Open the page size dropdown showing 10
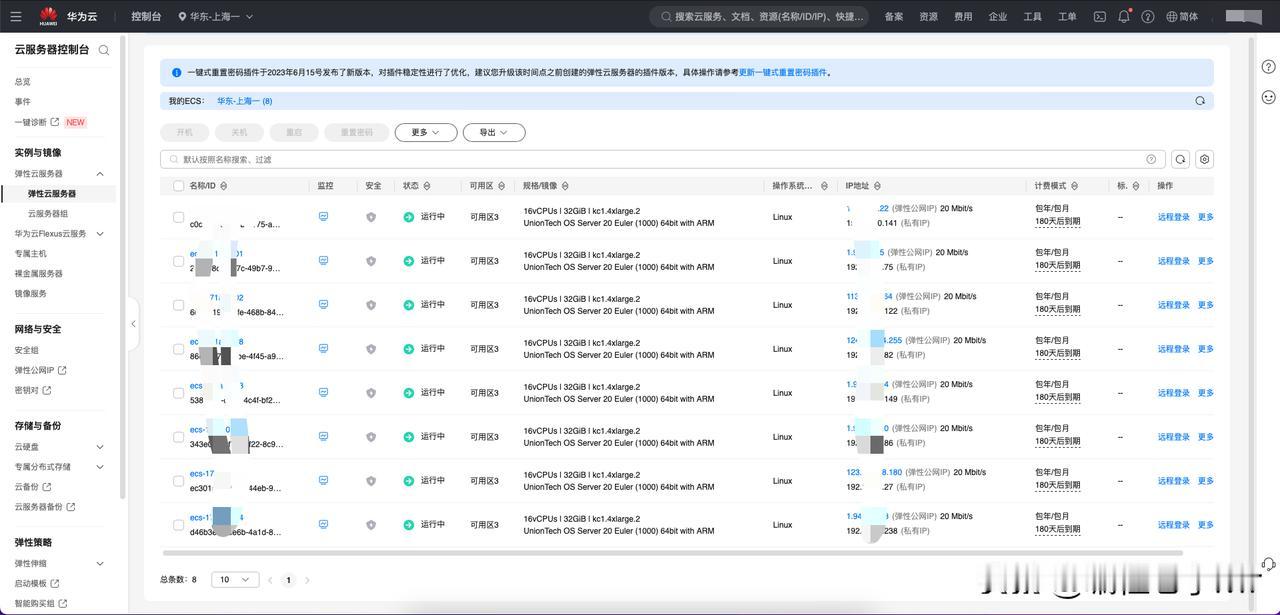 tap(235, 580)
